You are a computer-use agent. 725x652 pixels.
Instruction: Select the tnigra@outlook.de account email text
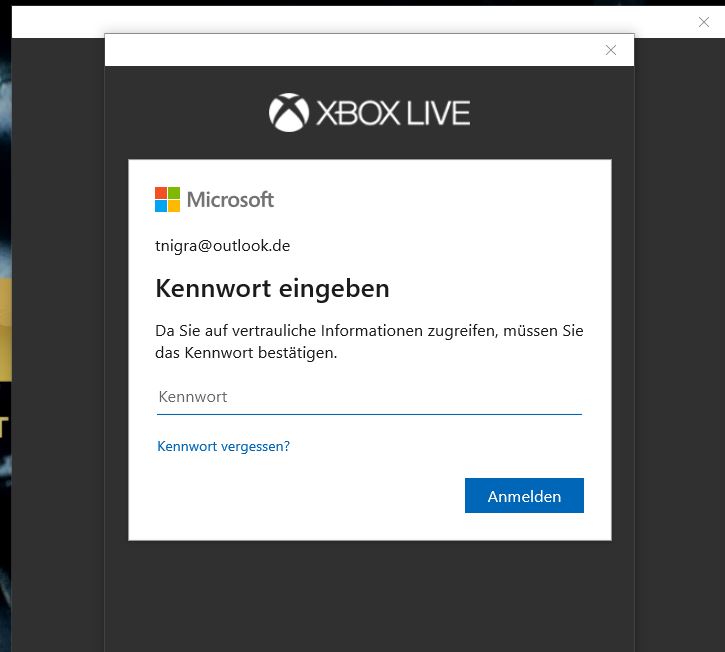click(x=222, y=246)
